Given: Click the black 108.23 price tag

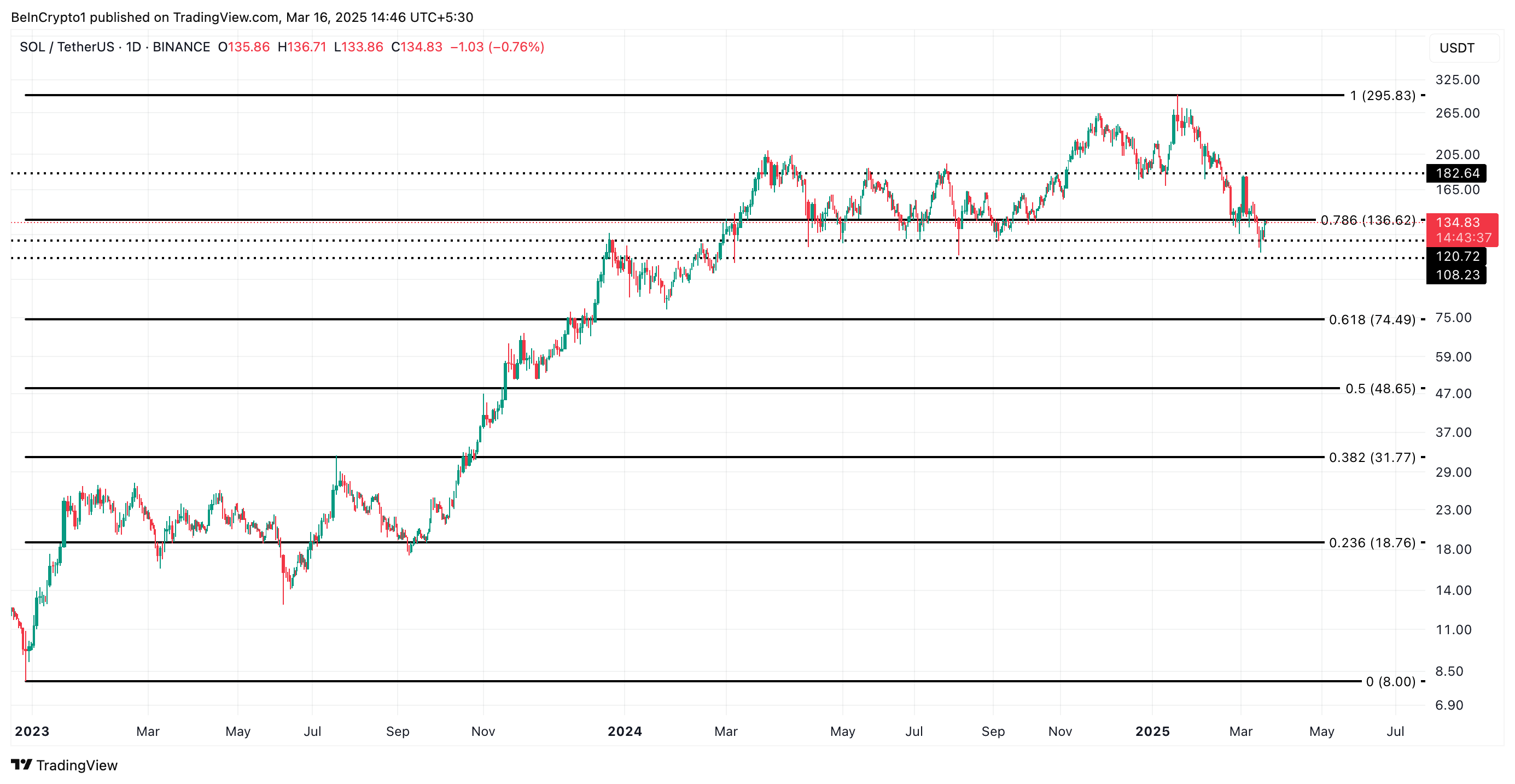Looking at the screenshot, I should coord(1458,275).
